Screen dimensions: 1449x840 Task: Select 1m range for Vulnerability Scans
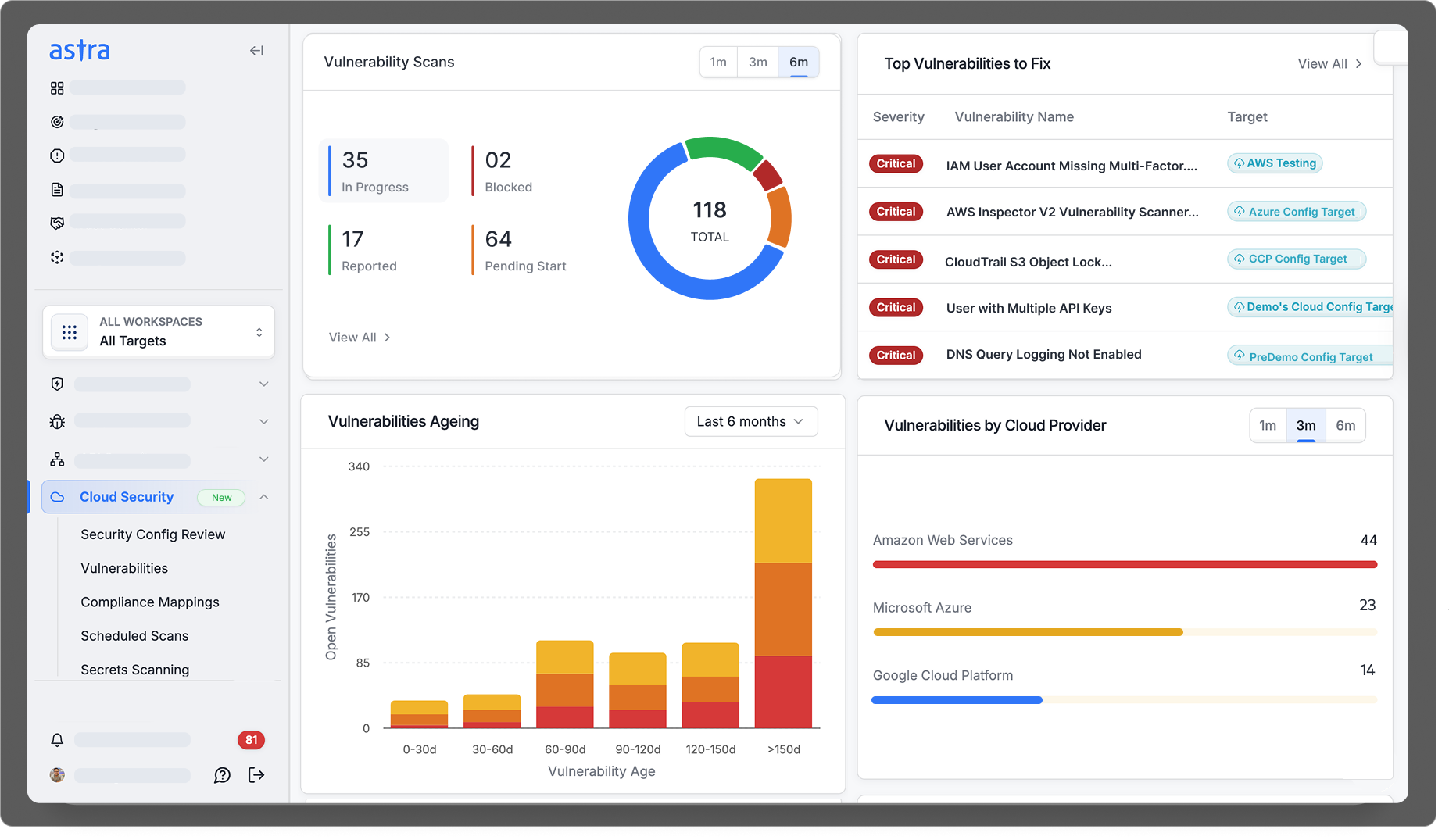click(718, 63)
